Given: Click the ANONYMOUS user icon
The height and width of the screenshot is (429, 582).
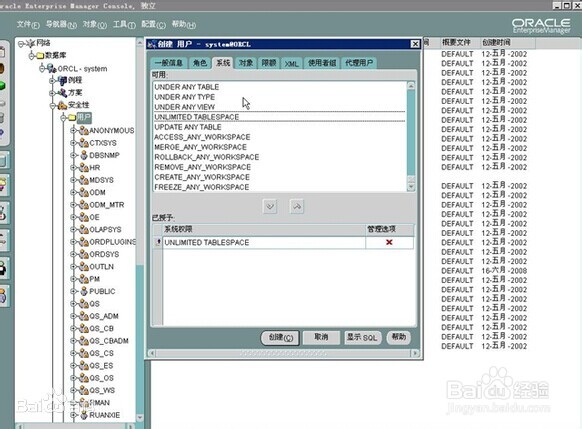Looking at the screenshot, I should tap(84, 131).
